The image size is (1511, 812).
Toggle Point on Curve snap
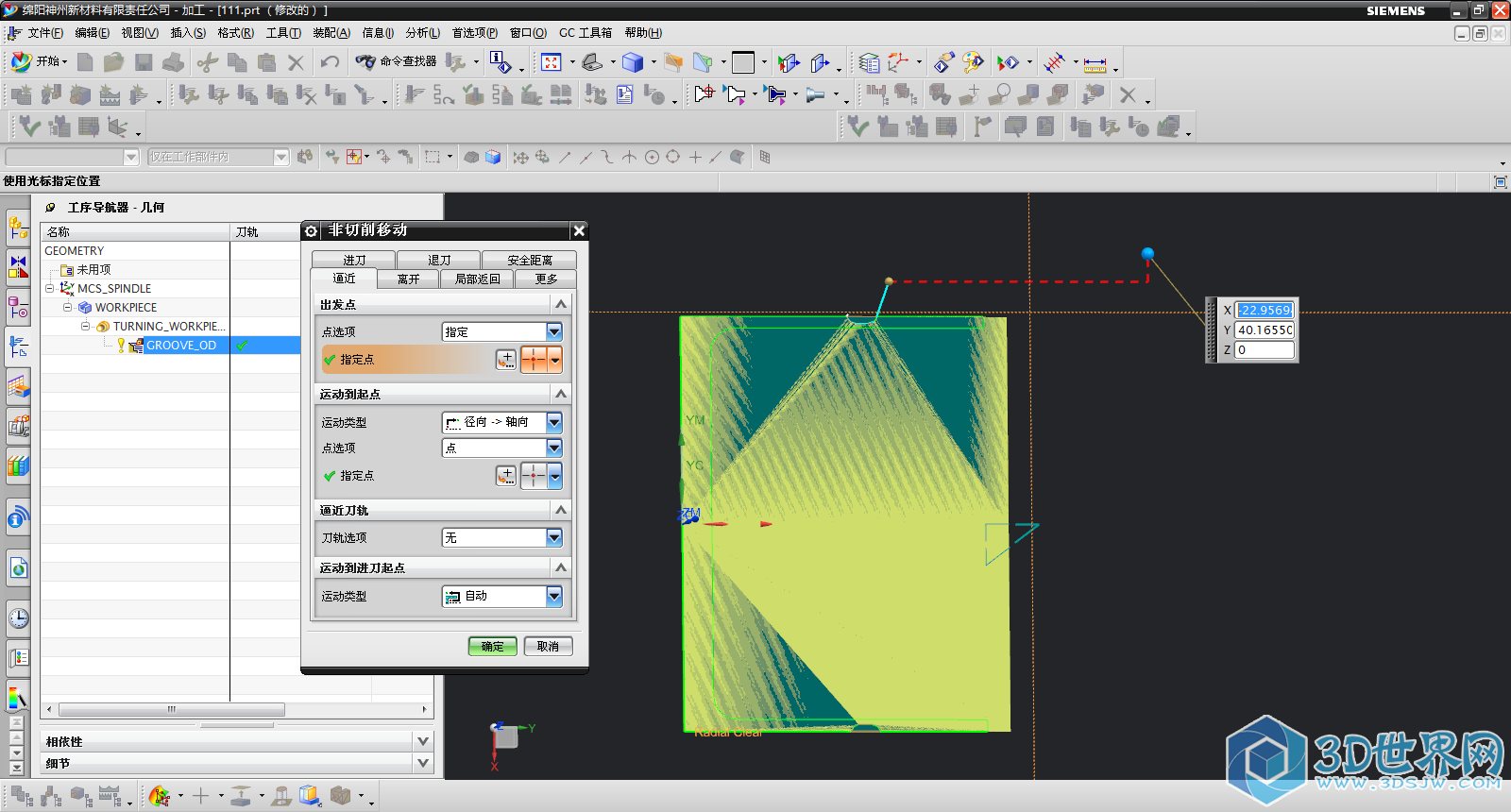coord(716,158)
